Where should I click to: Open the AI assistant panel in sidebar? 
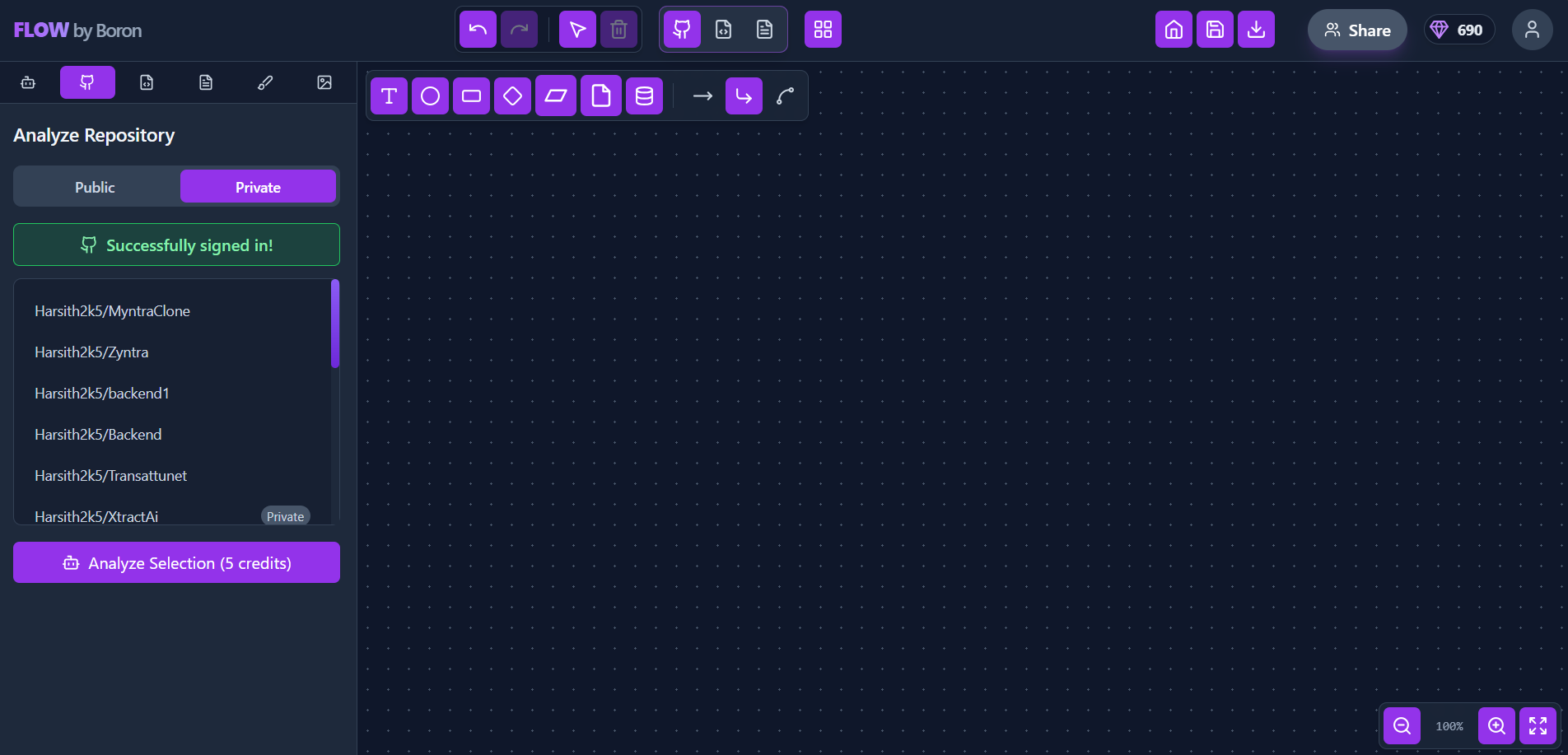click(27, 82)
